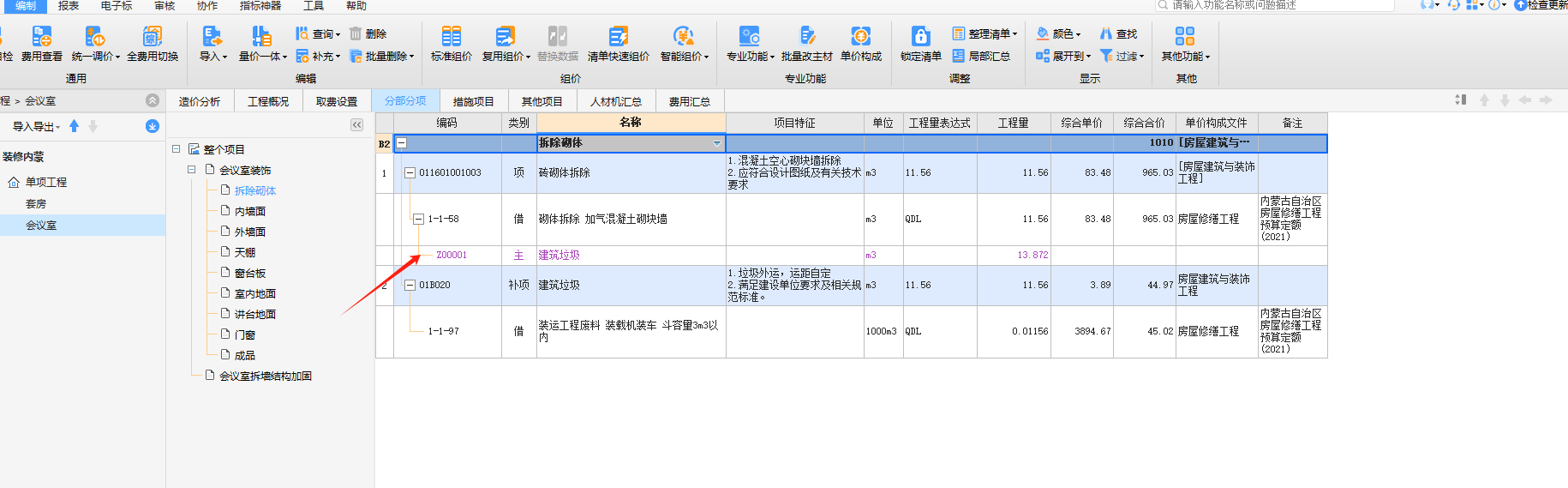Select 单项工程 in the project list
The height and width of the screenshot is (488, 1568).
46,183
